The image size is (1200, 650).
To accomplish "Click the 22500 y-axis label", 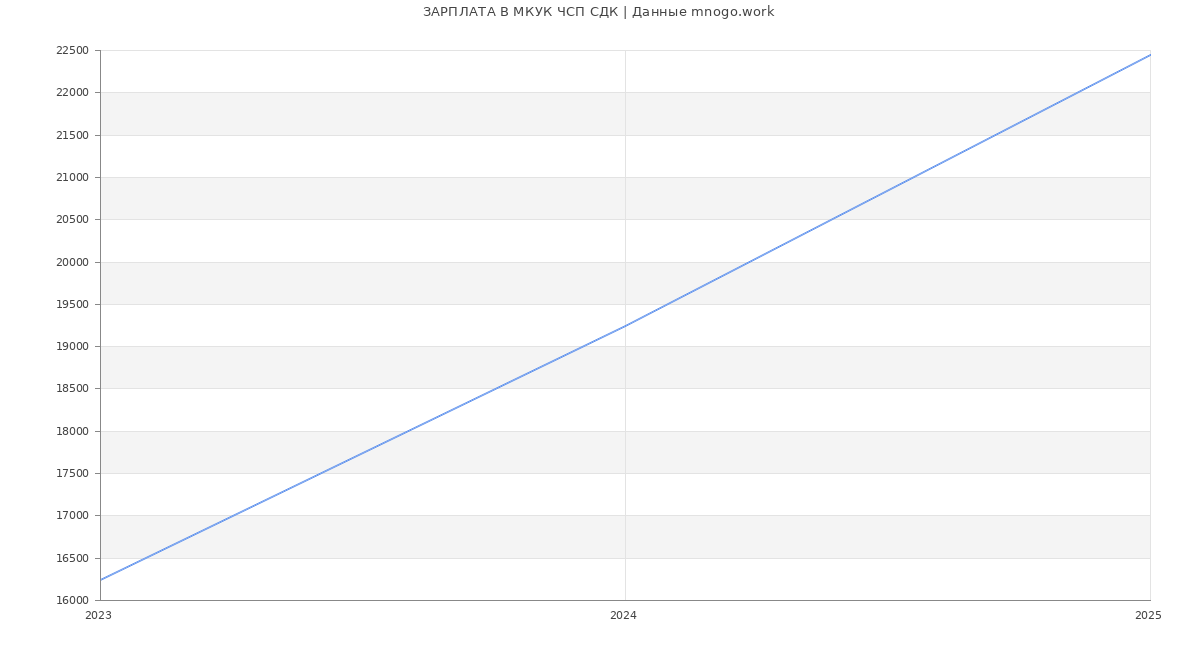I will (x=72, y=51).
